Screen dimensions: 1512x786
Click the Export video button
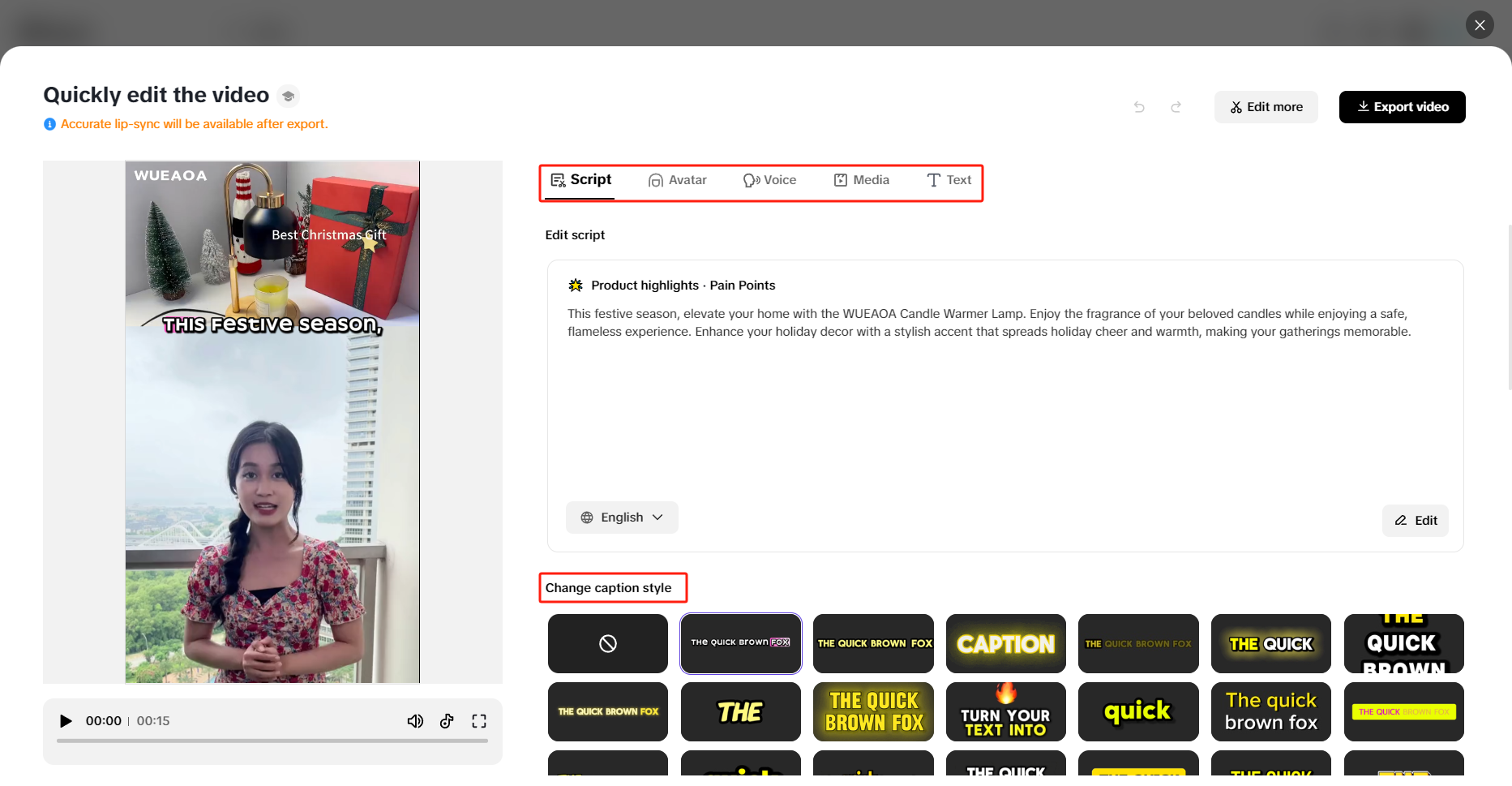pos(1402,107)
